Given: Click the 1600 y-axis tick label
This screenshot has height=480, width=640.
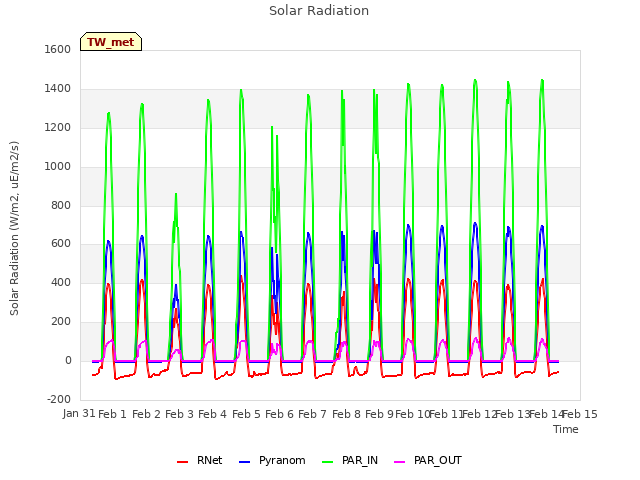Looking at the screenshot, I should [x=58, y=49].
